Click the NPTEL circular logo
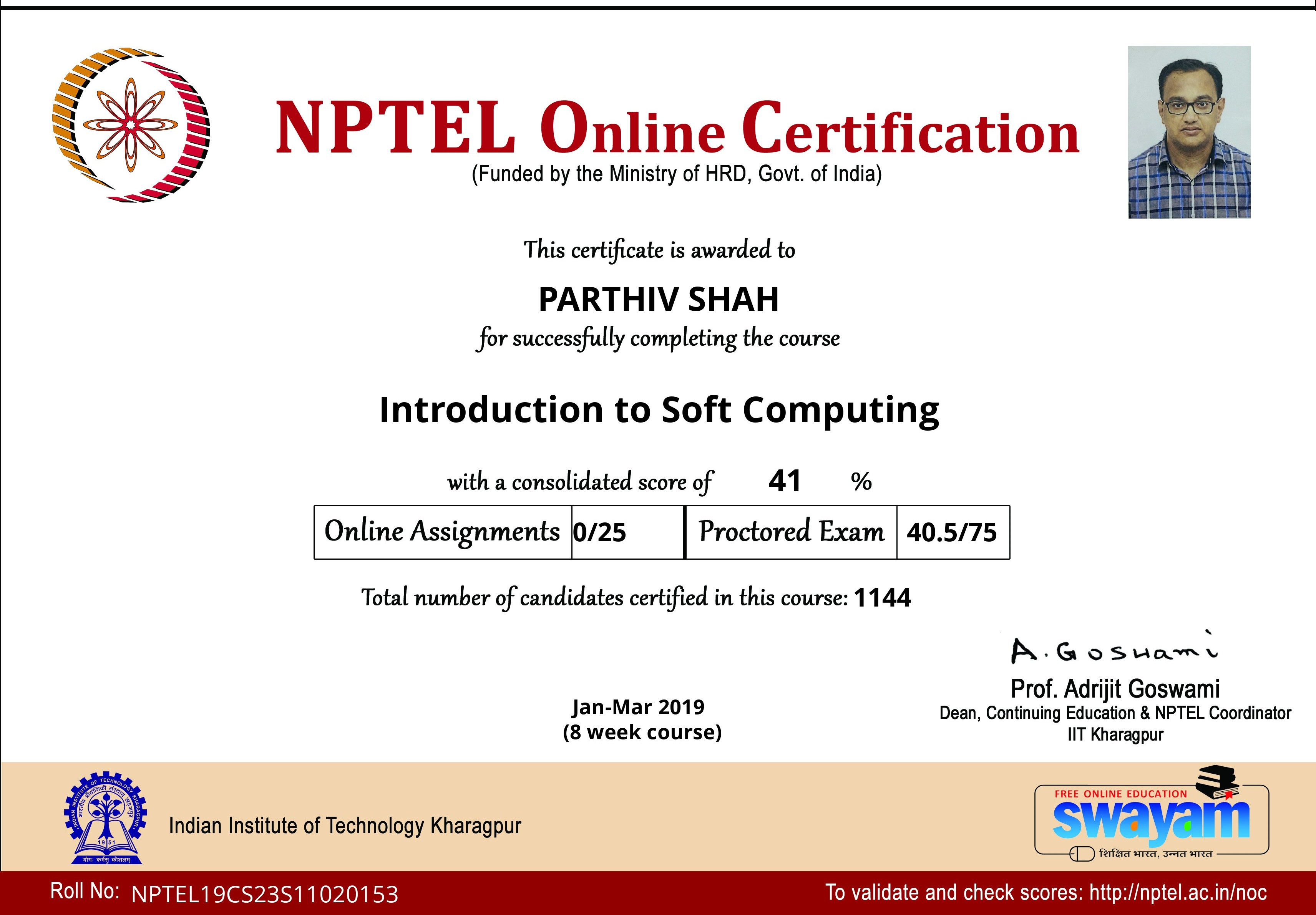 tap(131, 125)
